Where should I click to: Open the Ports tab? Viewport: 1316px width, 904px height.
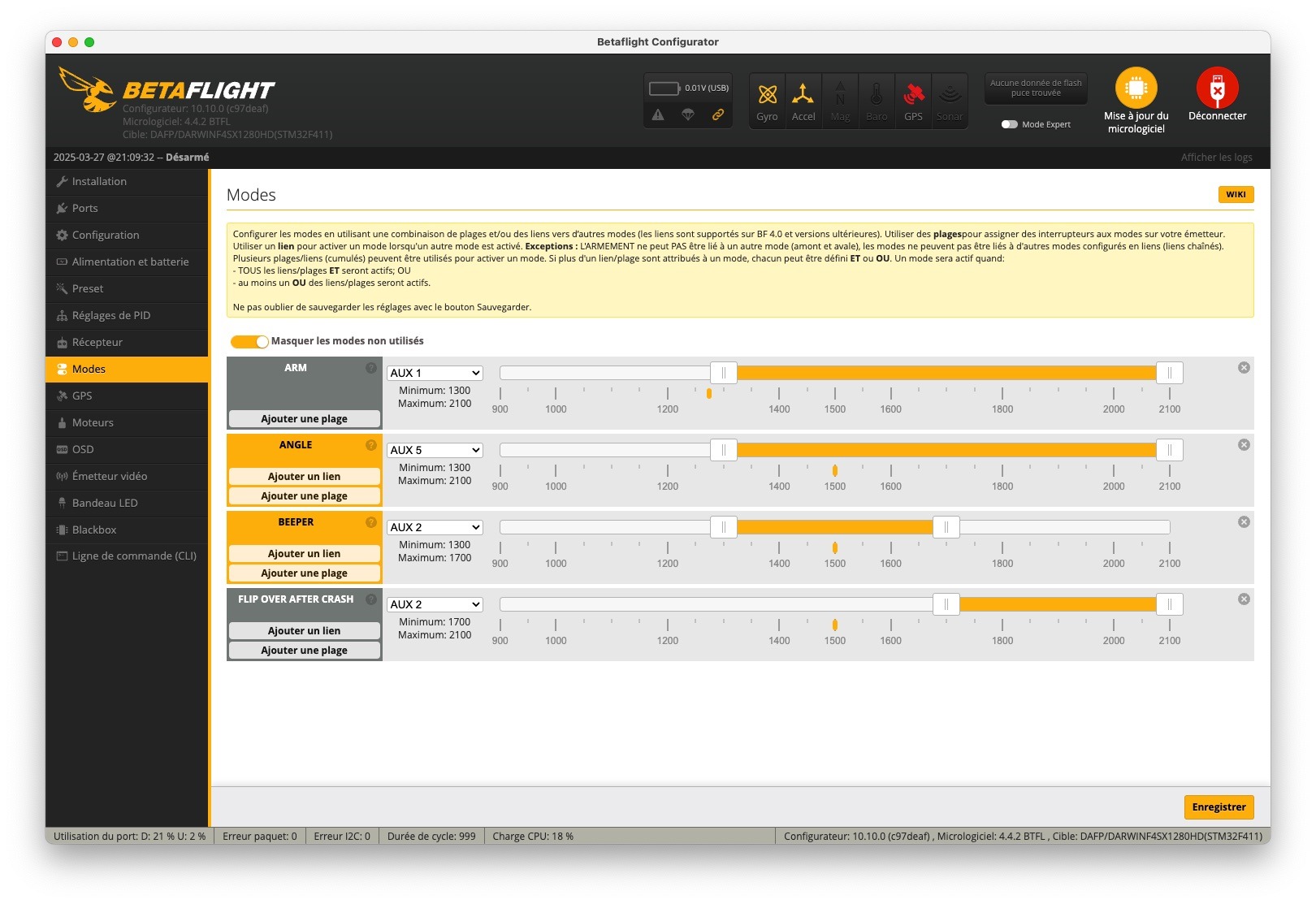pos(127,209)
